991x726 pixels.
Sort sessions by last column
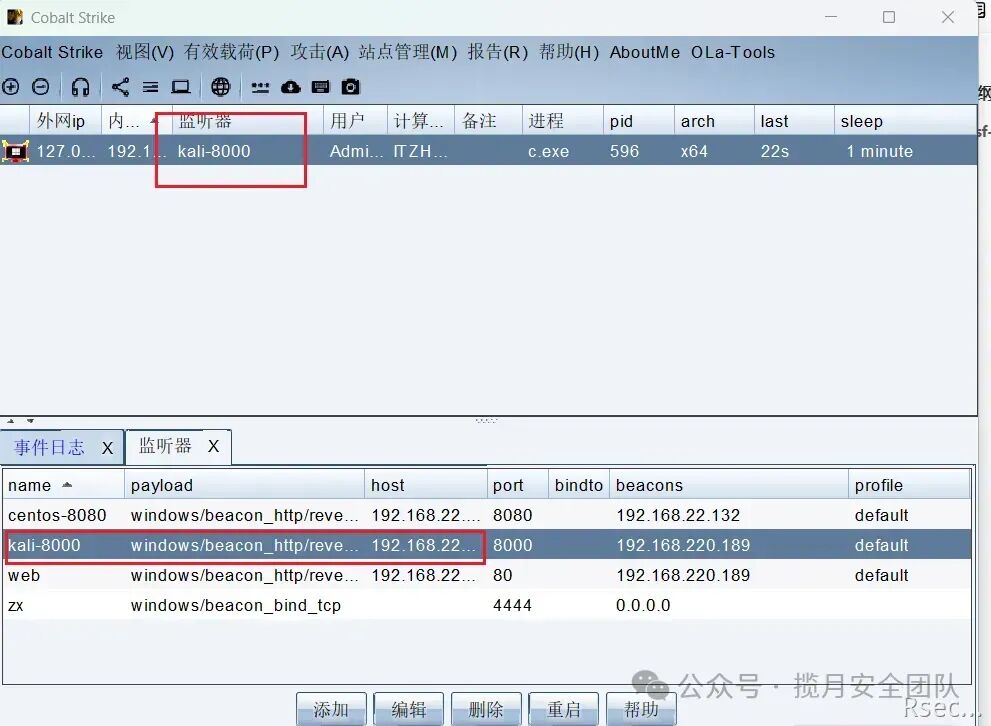pos(794,121)
